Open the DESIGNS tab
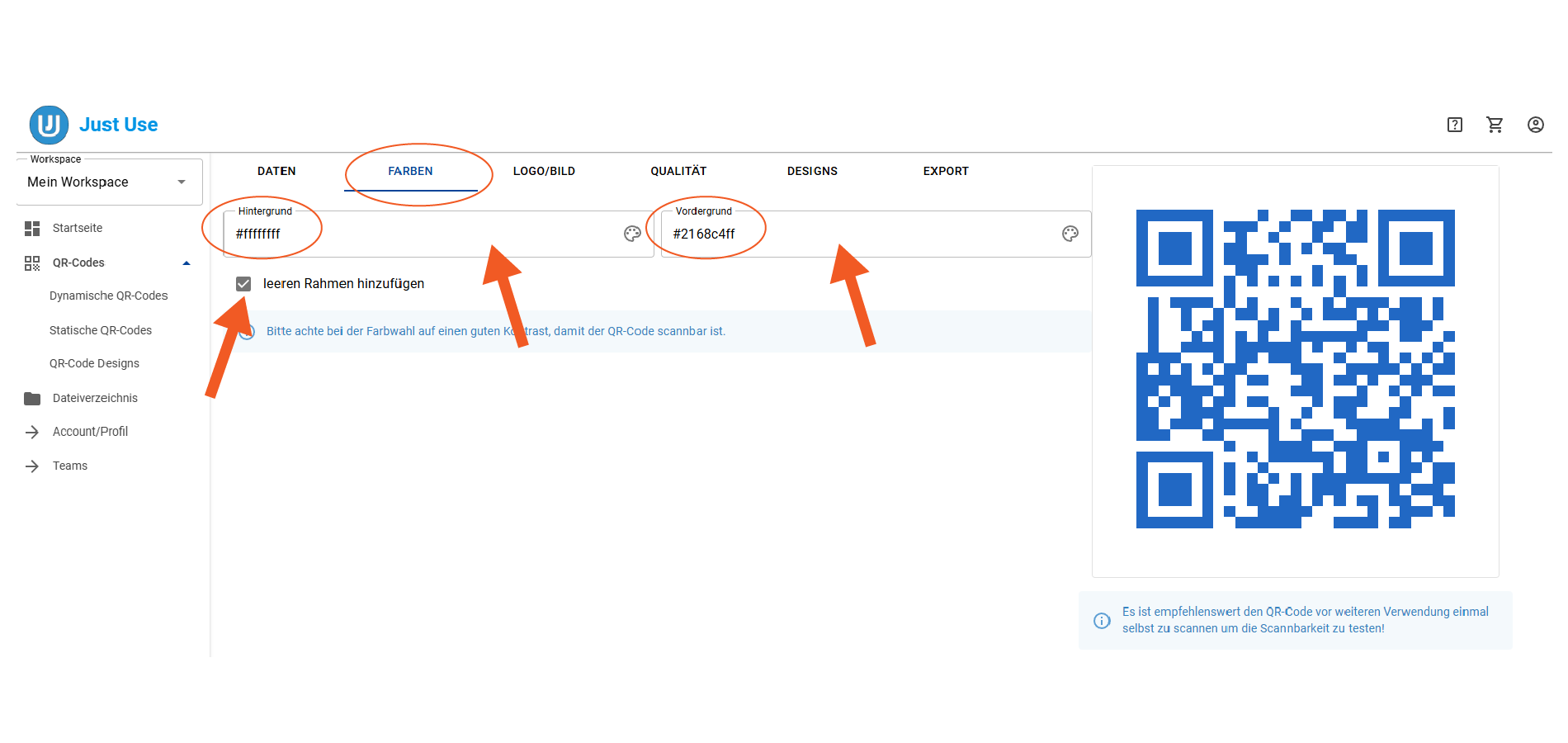This screenshot has height=743, width=1568. pyautogui.click(x=812, y=171)
